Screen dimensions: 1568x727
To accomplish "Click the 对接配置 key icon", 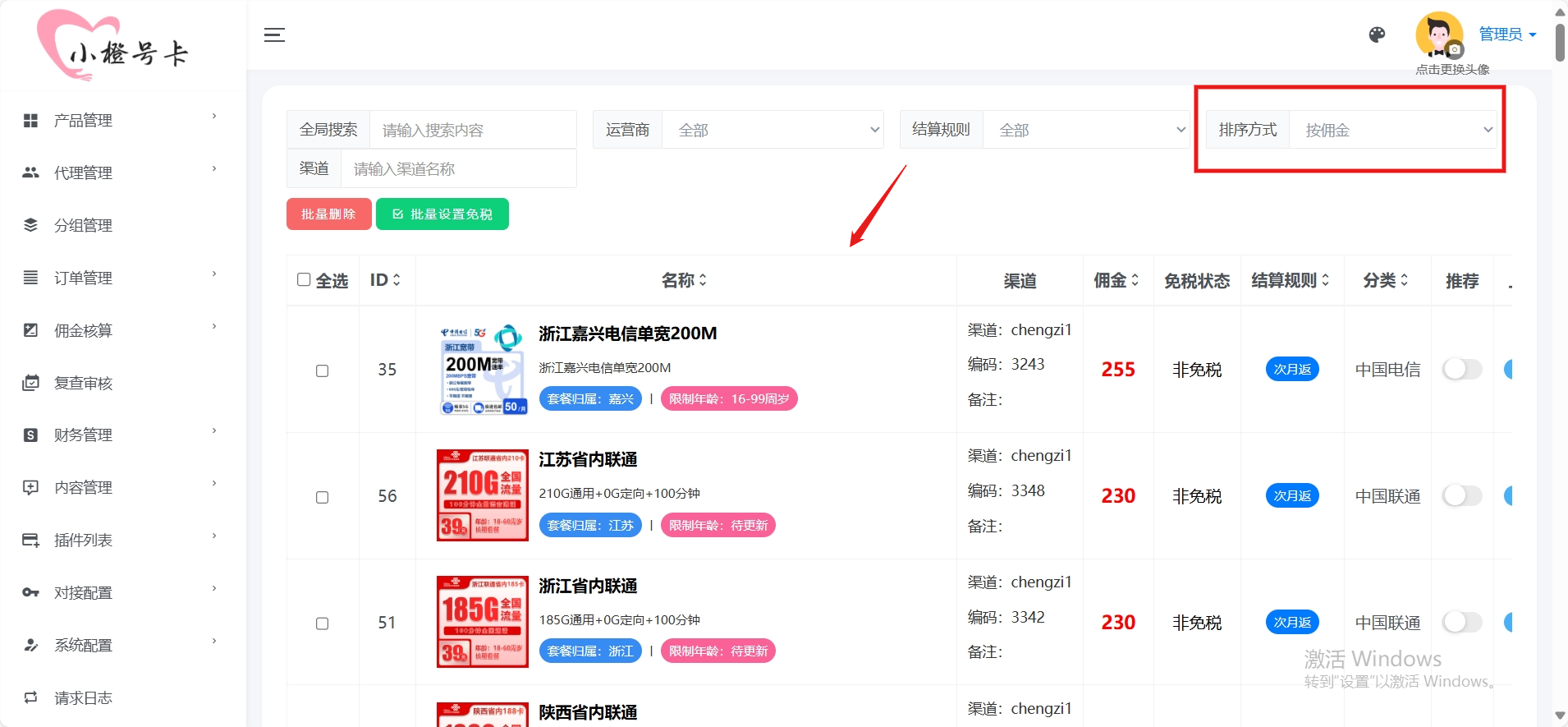I will [x=30, y=592].
